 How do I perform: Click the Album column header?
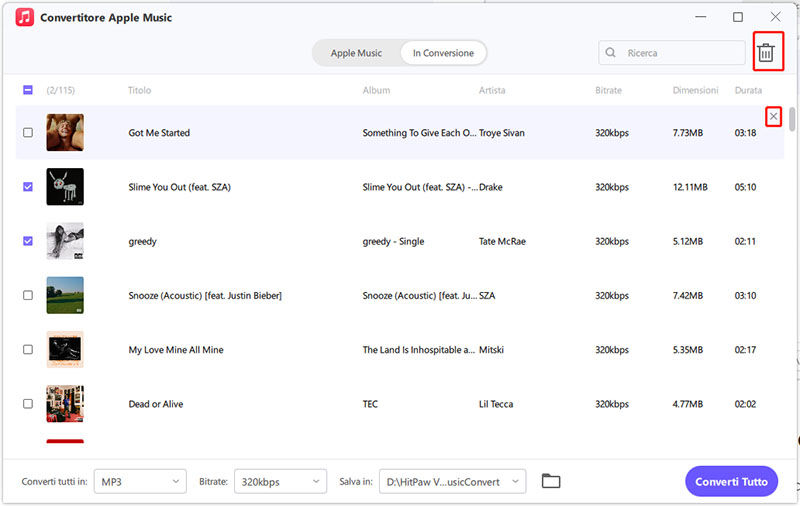point(377,90)
